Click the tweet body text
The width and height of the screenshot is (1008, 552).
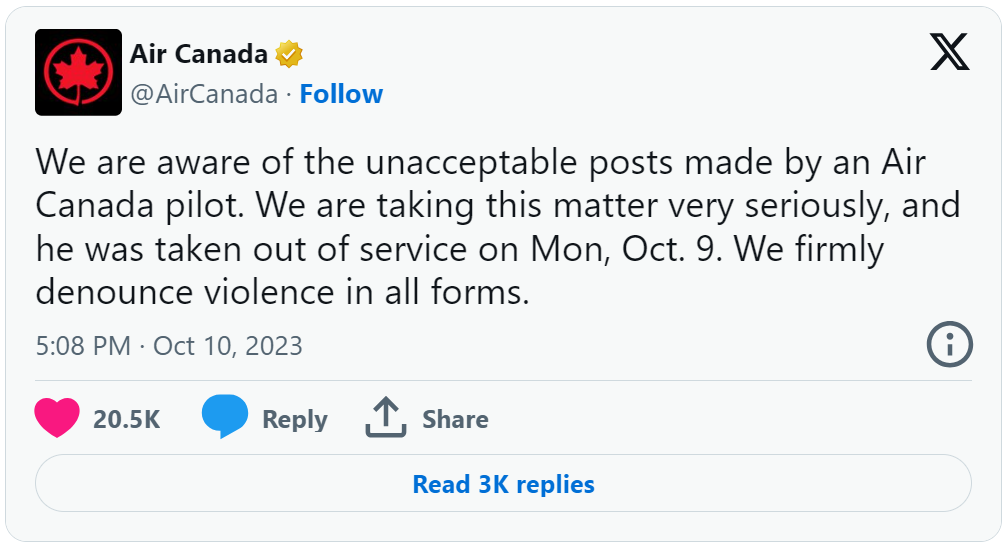click(x=498, y=227)
